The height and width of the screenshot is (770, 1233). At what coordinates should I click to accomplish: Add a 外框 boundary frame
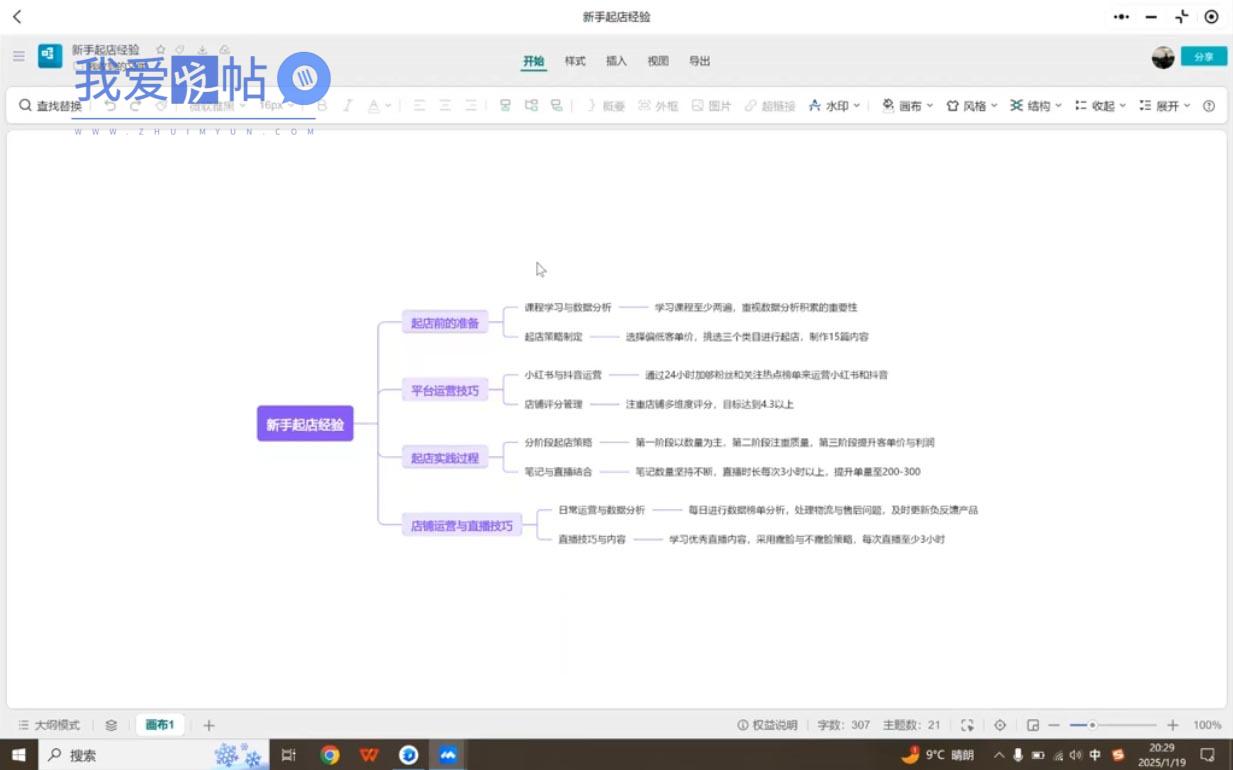658,106
